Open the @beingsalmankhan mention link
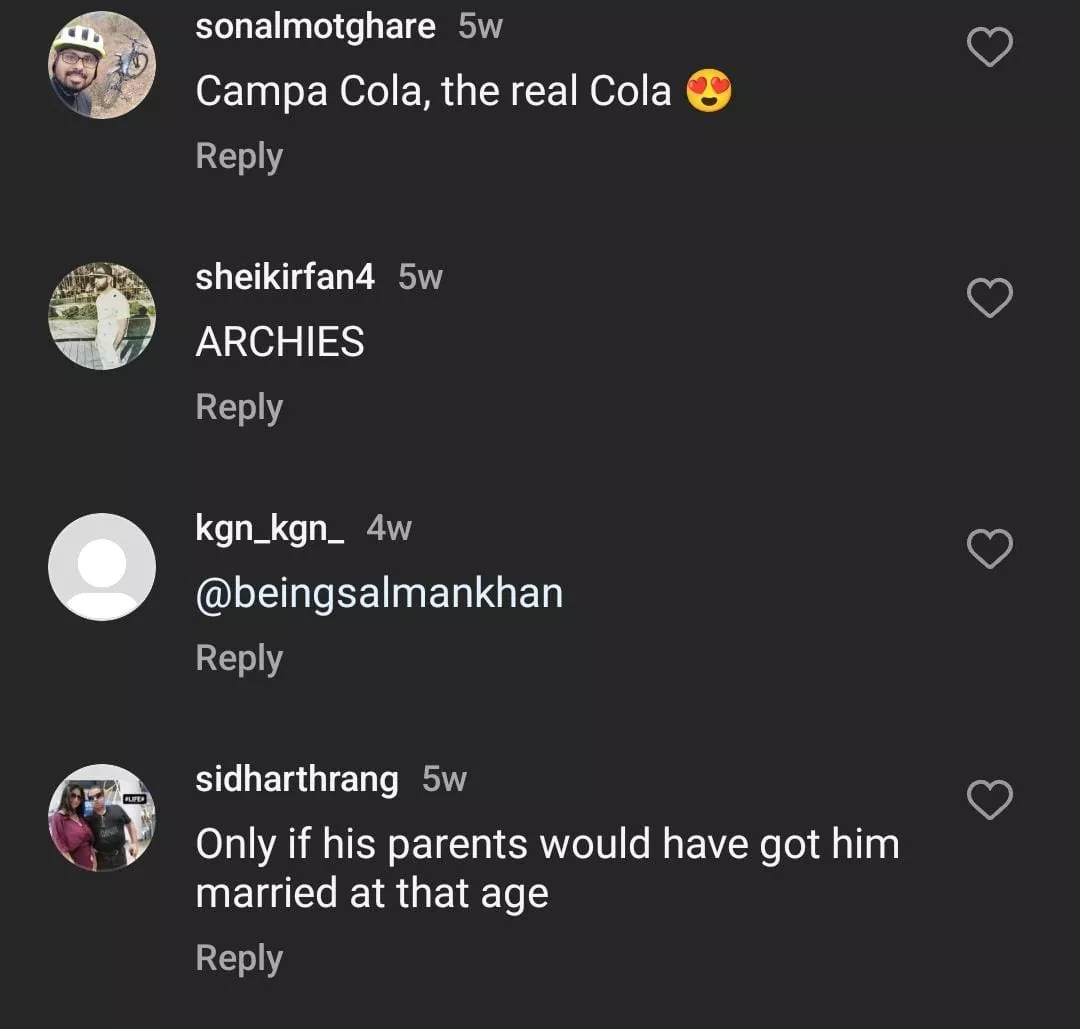Screen dimensions: 1080x1029 [x=379, y=594]
